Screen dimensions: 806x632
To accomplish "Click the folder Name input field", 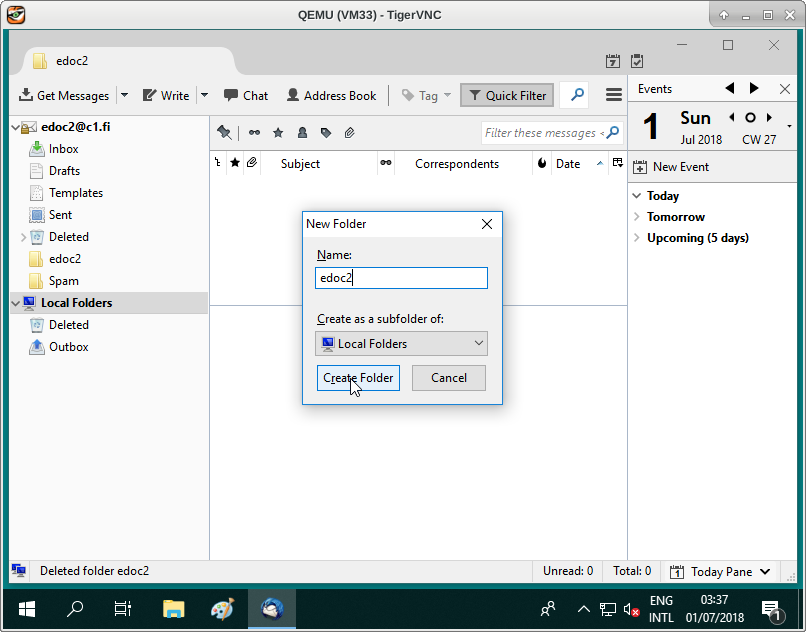I will 401,278.
